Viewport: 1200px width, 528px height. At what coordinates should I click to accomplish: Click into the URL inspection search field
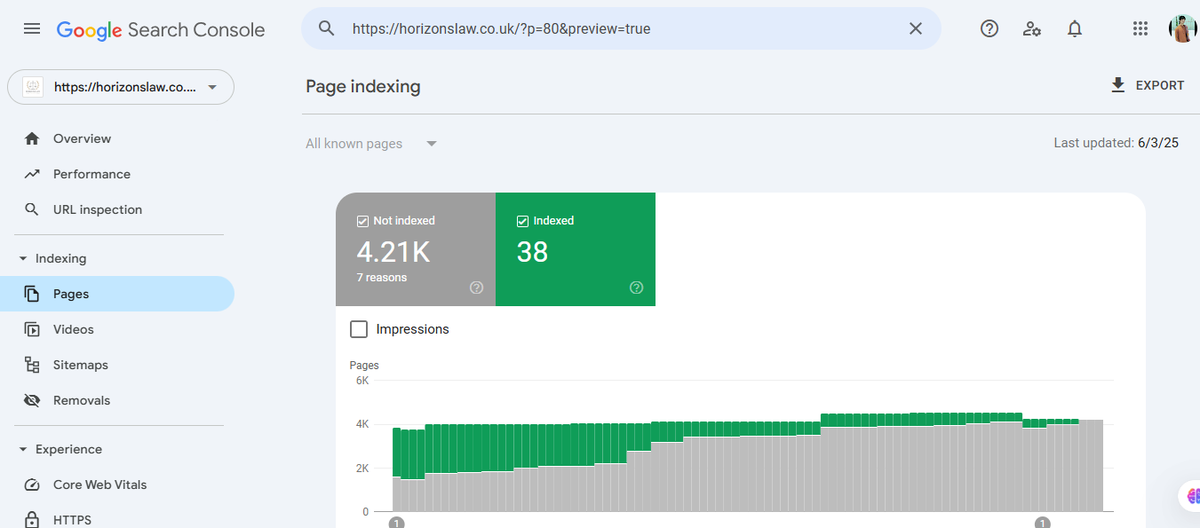pyautogui.click(x=620, y=29)
